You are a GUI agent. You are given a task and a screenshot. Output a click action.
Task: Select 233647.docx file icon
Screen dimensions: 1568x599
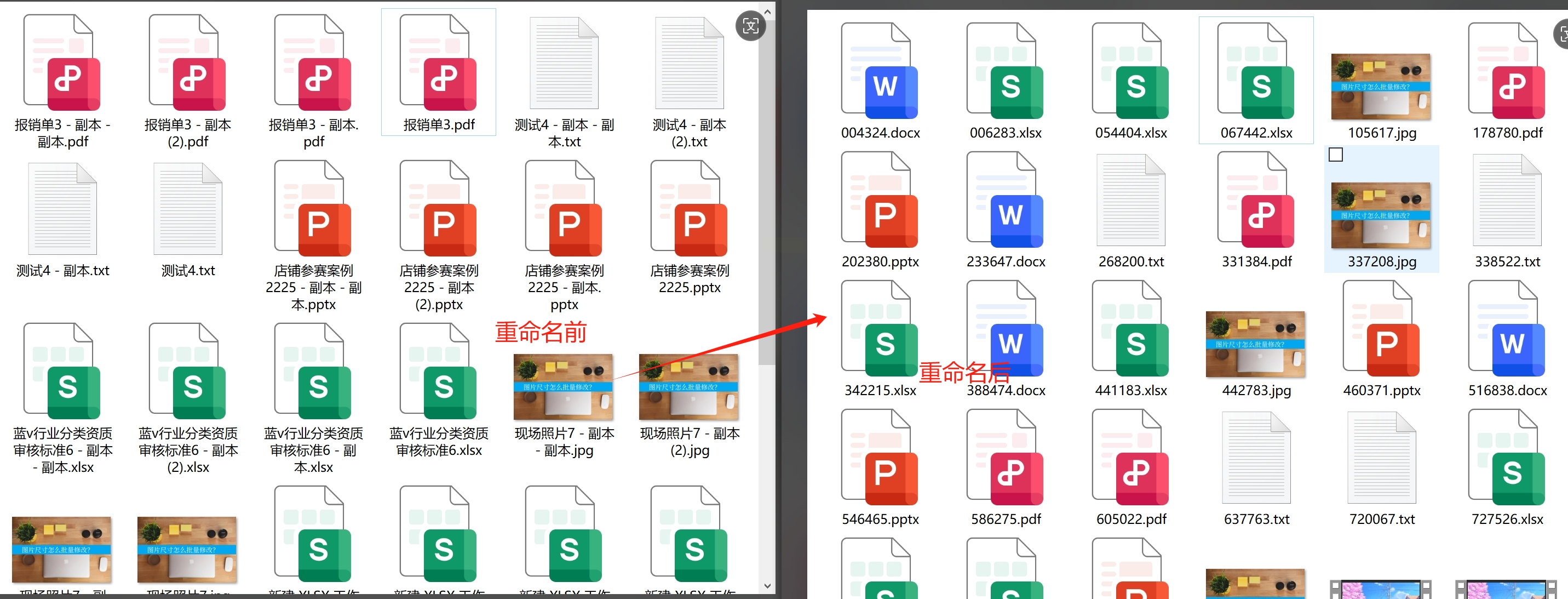point(1005,199)
